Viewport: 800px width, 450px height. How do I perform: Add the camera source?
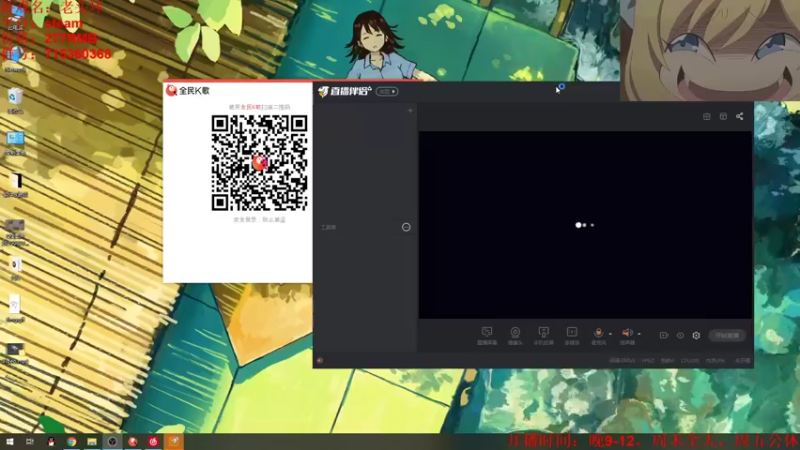point(515,335)
